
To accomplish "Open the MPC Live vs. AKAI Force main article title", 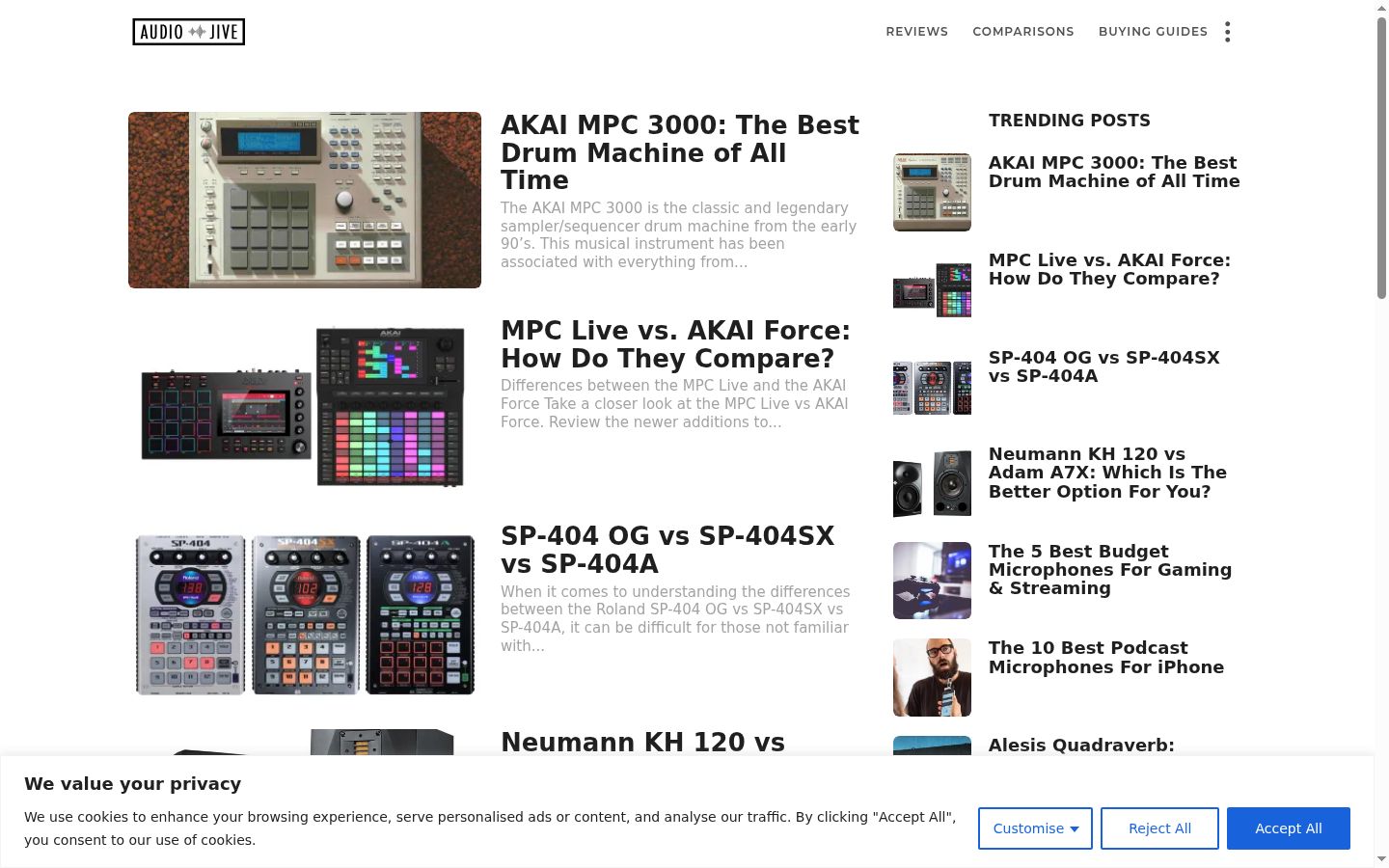I will pos(675,344).
